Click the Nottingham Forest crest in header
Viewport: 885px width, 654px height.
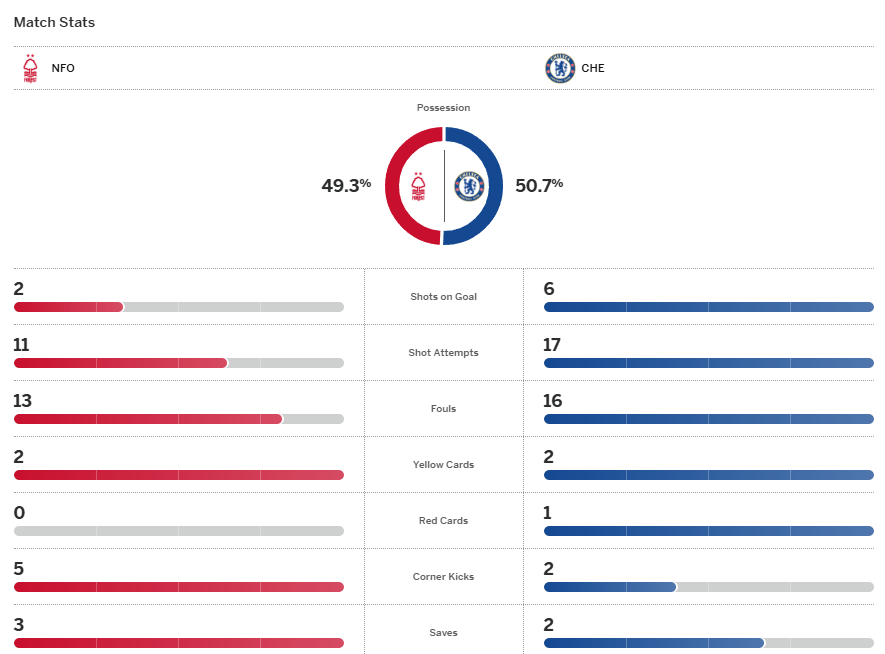30,68
